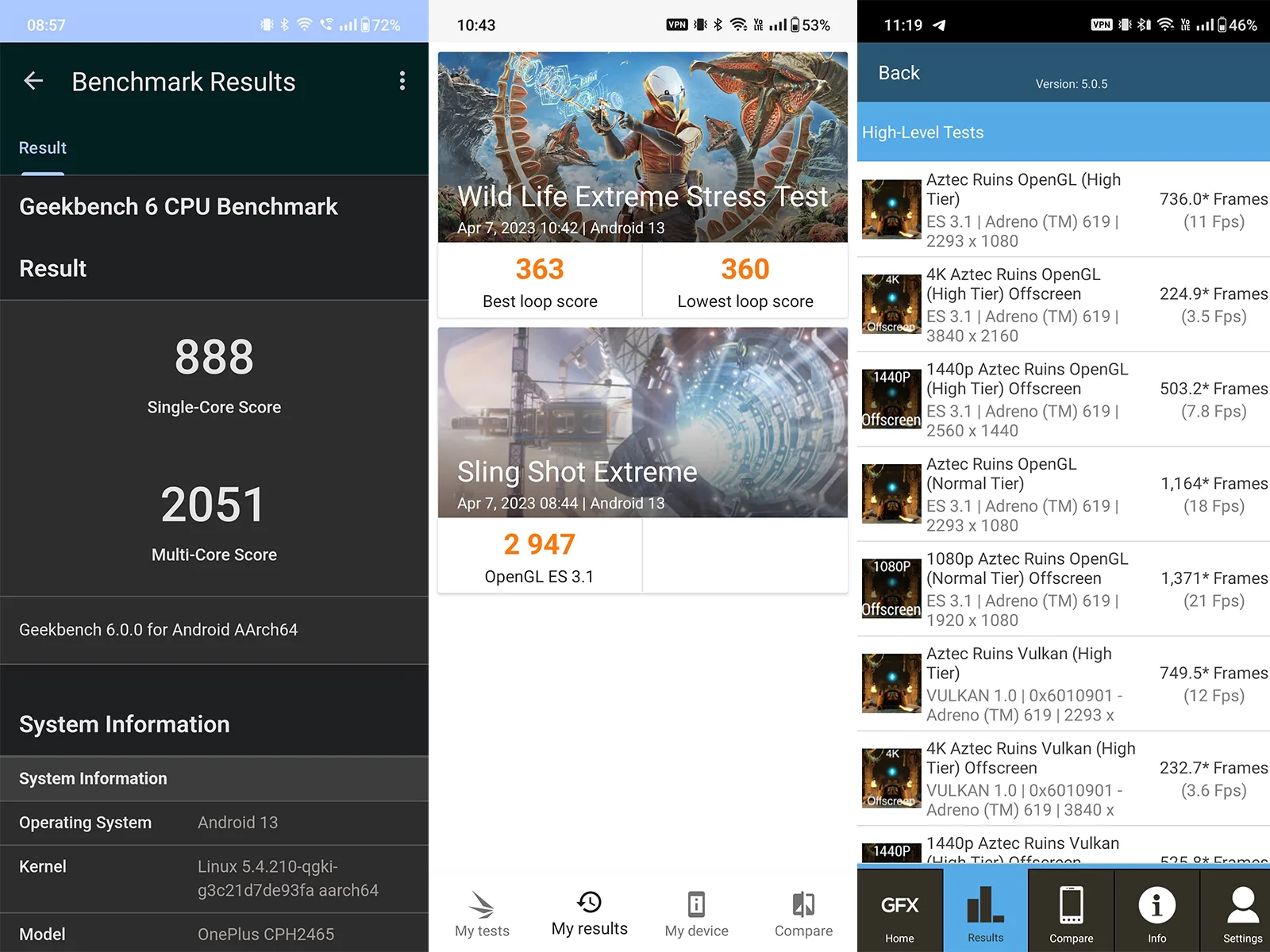Viewport: 1270px width, 952px height.
Task: Open Aztec Ruins Vulkan (High Tier) result
Action: 1064,684
